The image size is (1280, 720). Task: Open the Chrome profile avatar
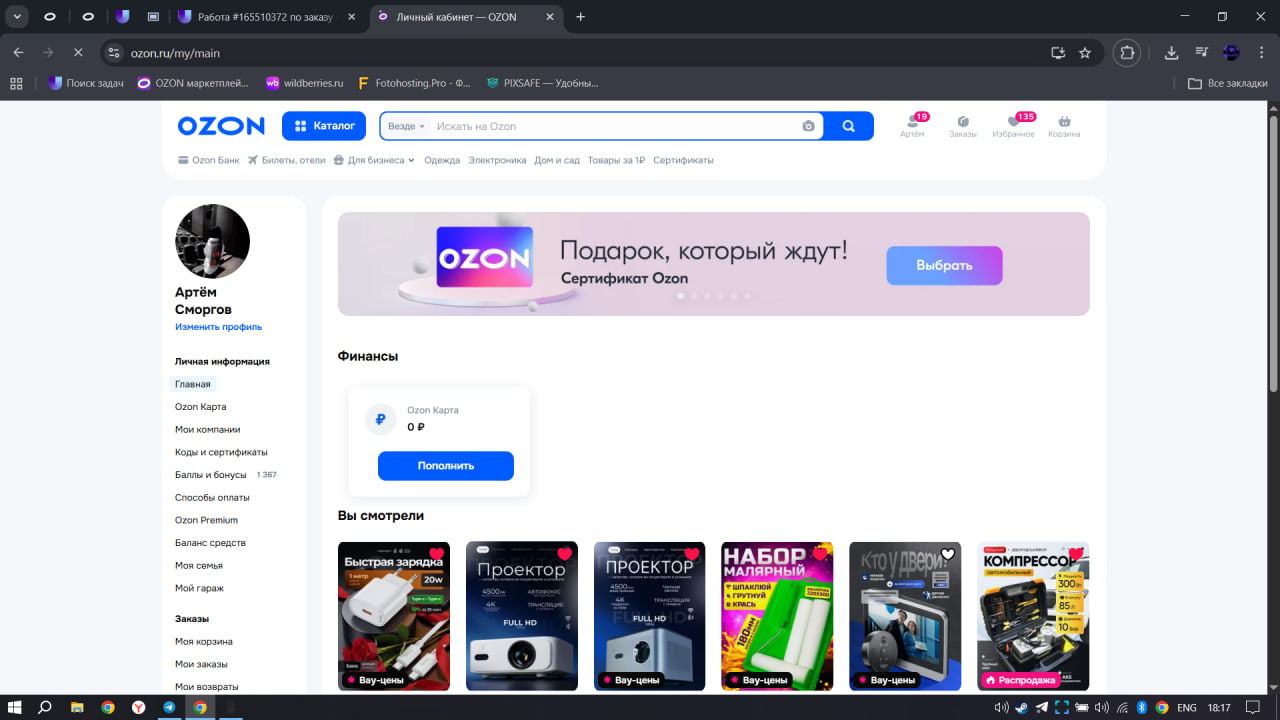pyautogui.click(x=1232, y=53)
